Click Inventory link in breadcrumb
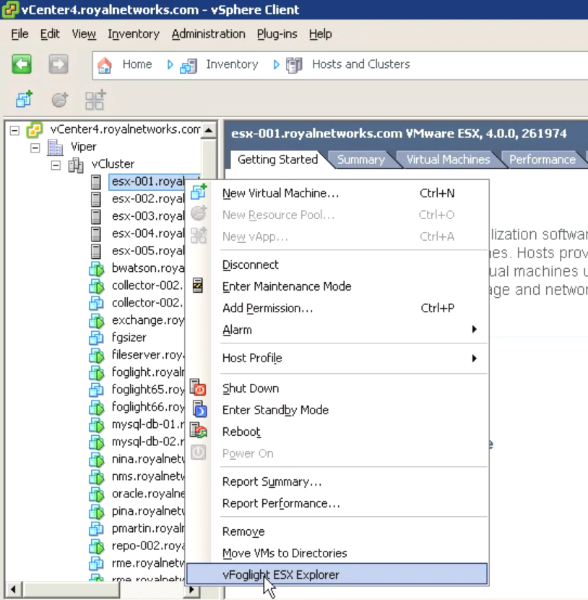This screenshot has height=600, width=588. coord(232,64)
